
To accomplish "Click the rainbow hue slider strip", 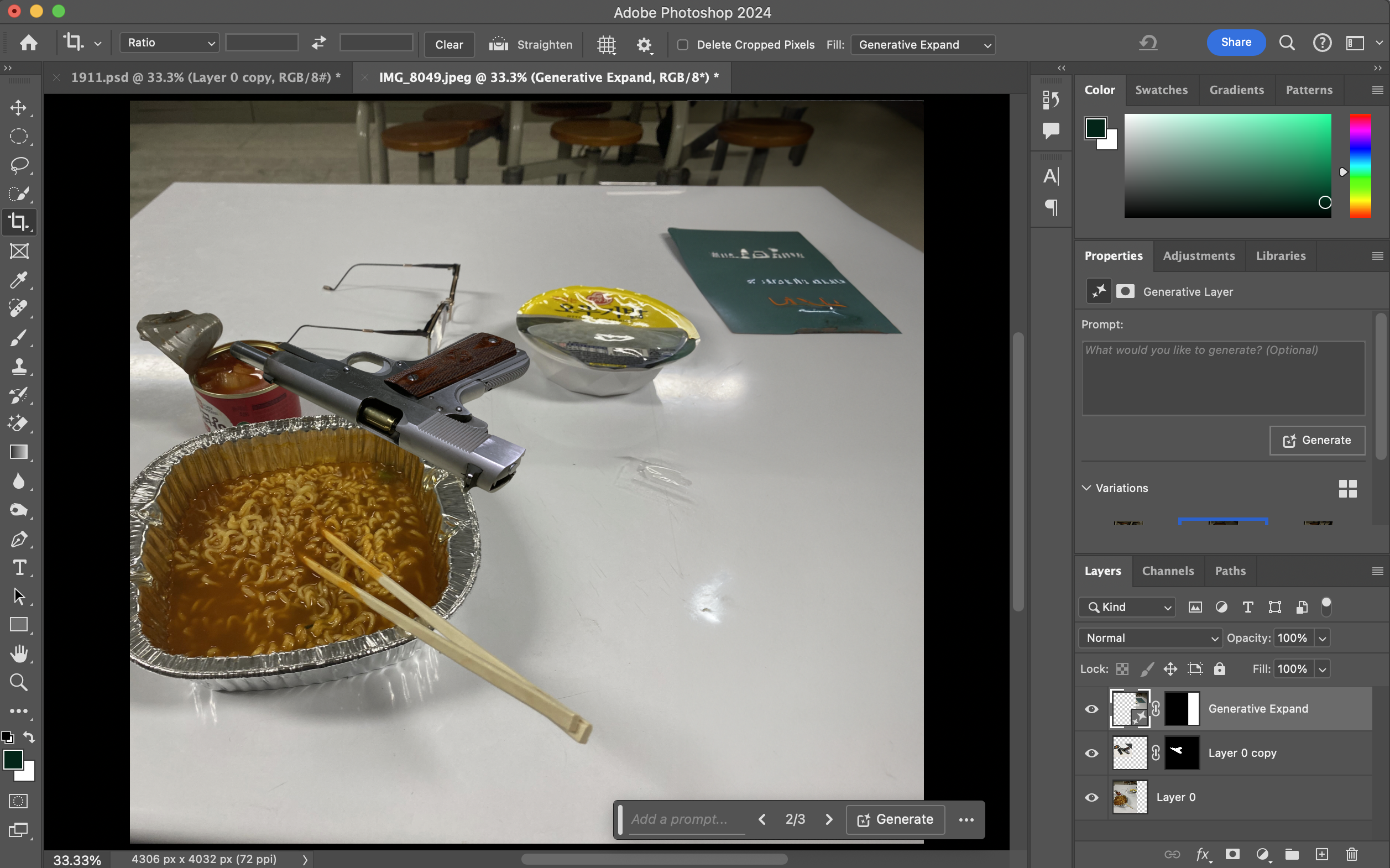I will pyautogui.click(x=1360, y=165).
